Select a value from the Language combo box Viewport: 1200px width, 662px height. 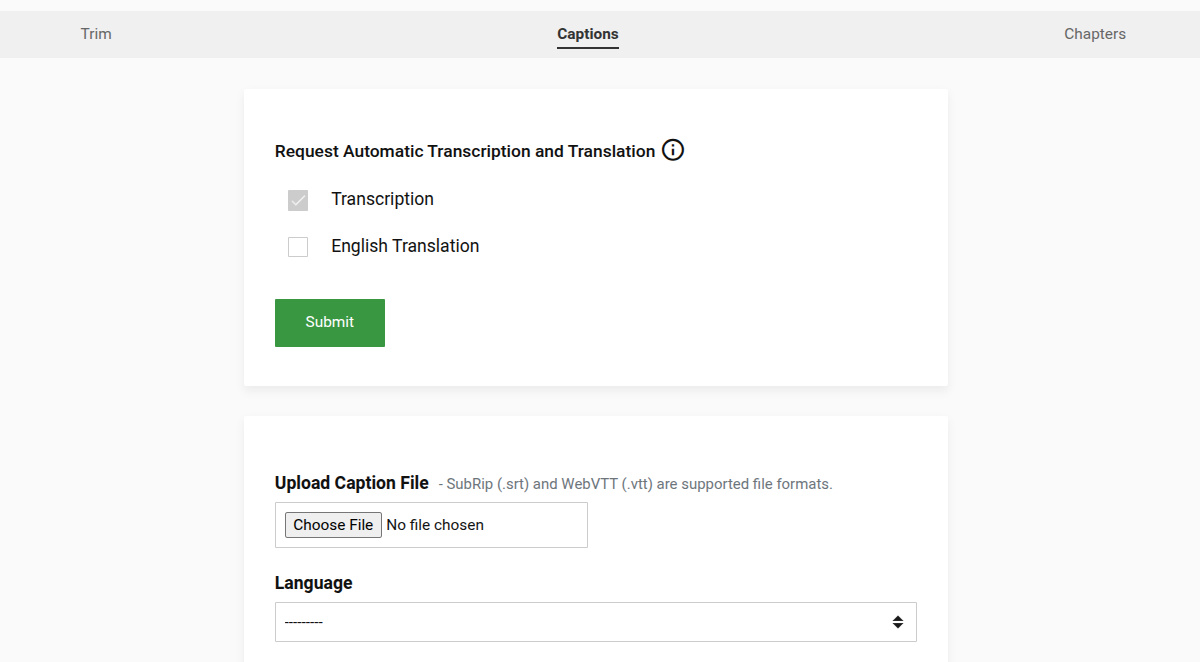click(595, 621)
